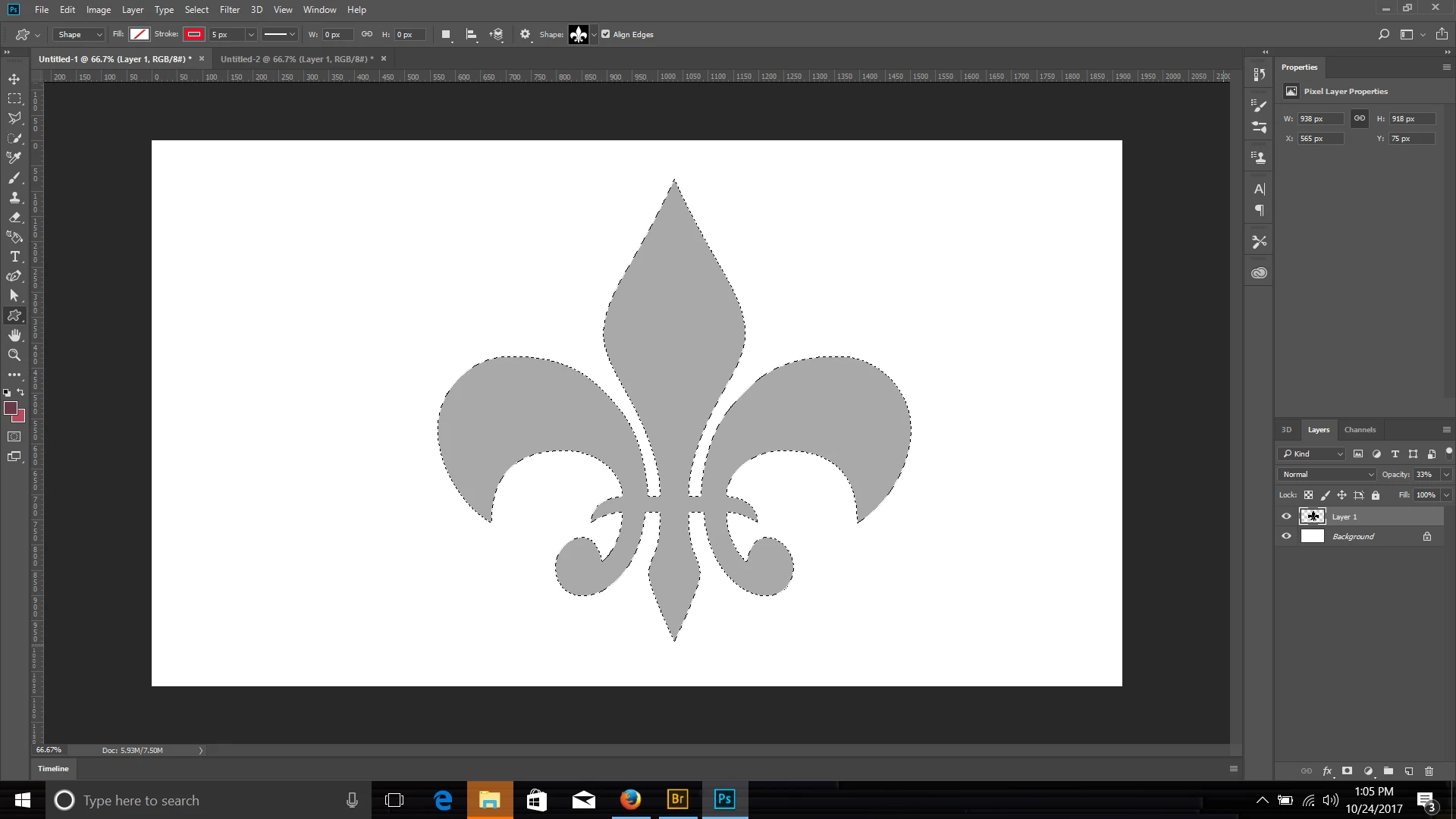
Task: Click the red Stroke color swatch
Action: (x=194, y=34)
